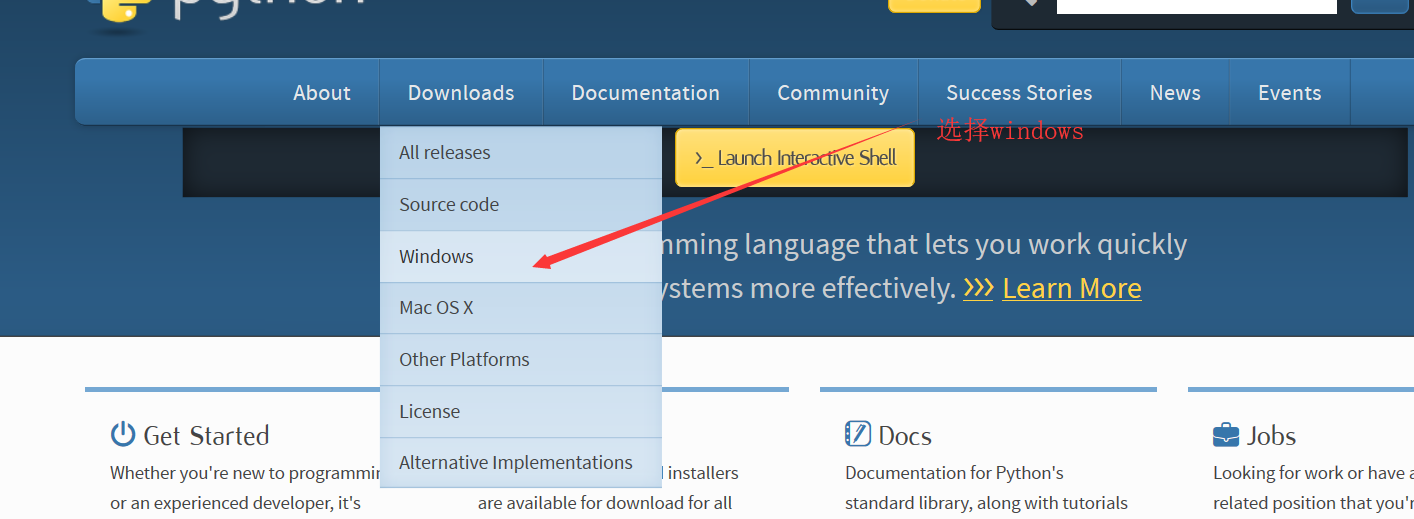Open the Community nav menu
1414x519 pixels.
click(x=833, y=93)
